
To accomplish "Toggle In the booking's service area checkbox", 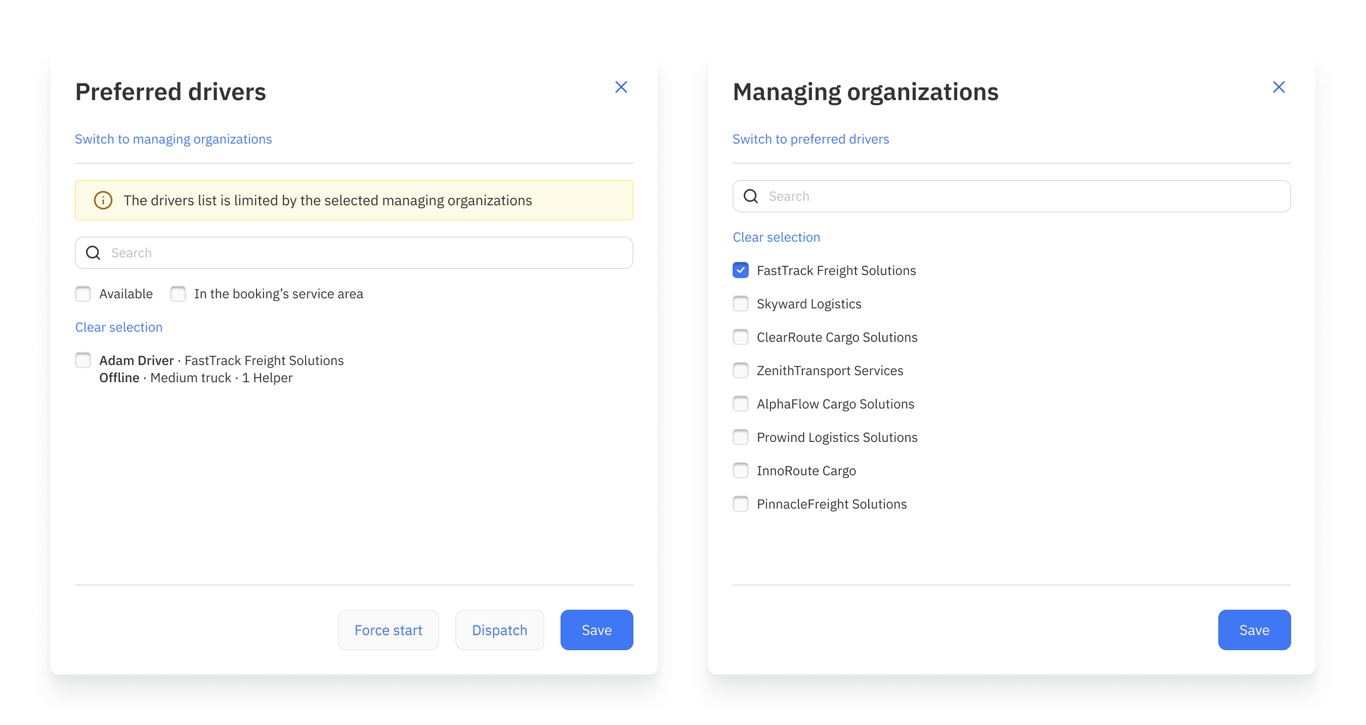I will click(178, 293).
